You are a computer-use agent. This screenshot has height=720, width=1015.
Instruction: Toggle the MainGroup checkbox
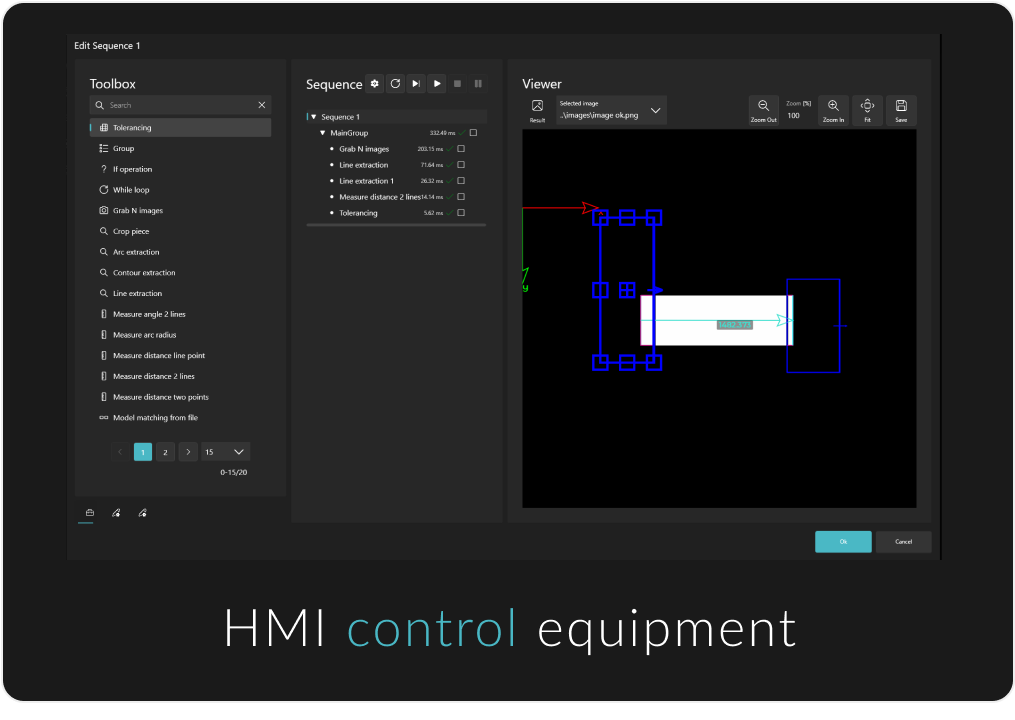pyautogui.click(x=473, y=133)
